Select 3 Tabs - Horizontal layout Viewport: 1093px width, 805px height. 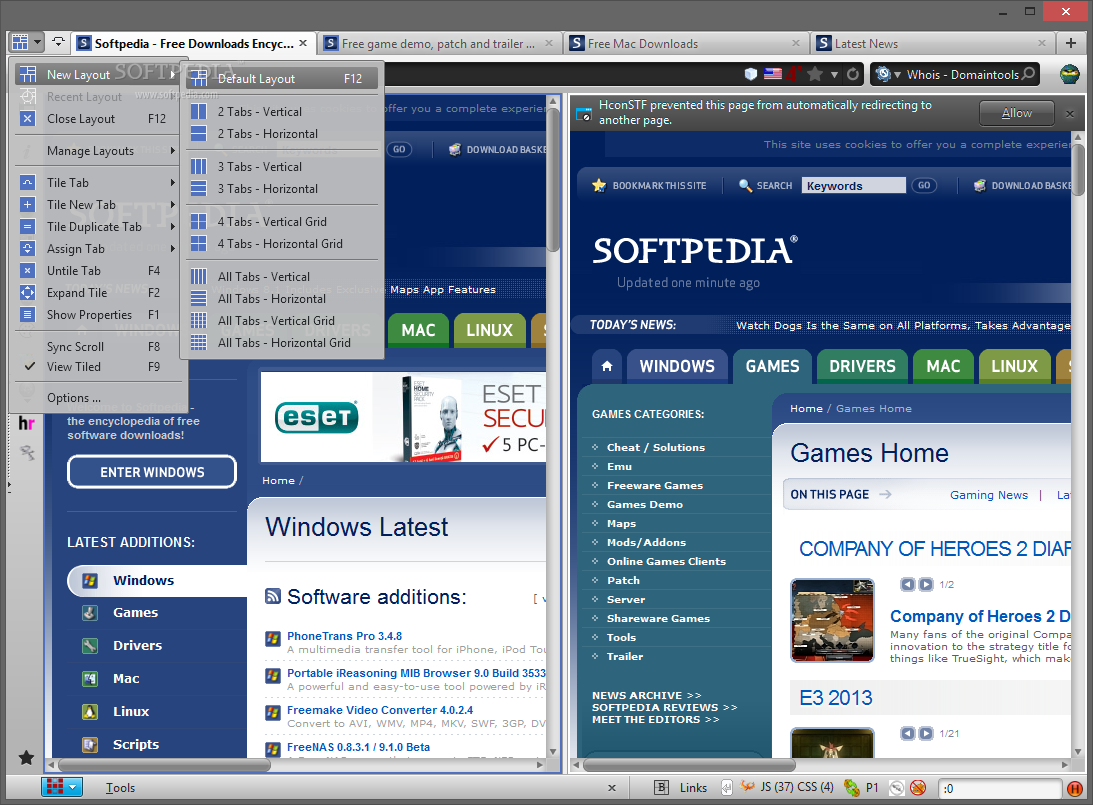(282, 189)
